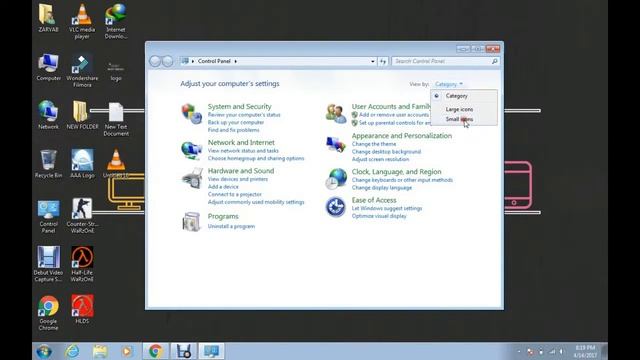Click the Search Control Panel field
The height and width of the screenshot is (360, 640).
(445, 61)
